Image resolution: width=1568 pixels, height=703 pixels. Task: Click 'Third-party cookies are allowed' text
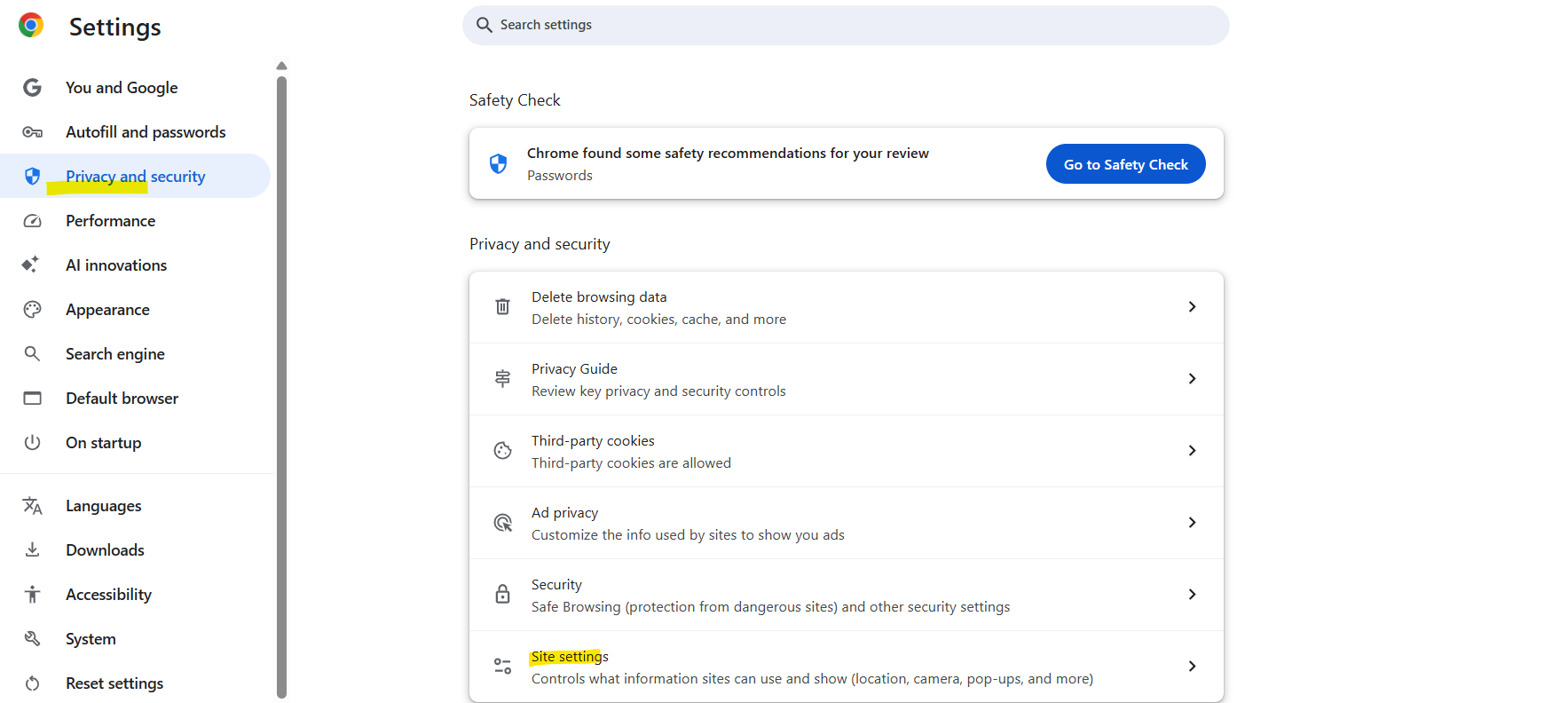pos(631,462)
